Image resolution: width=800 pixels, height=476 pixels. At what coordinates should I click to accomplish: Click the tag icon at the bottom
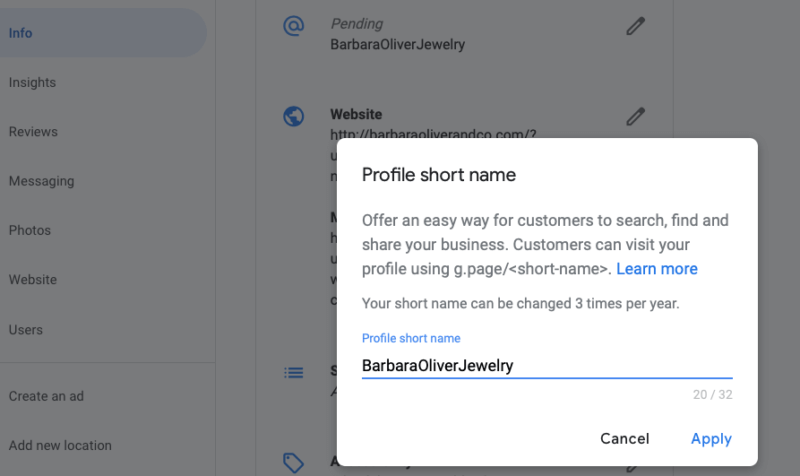coord(293,462)
